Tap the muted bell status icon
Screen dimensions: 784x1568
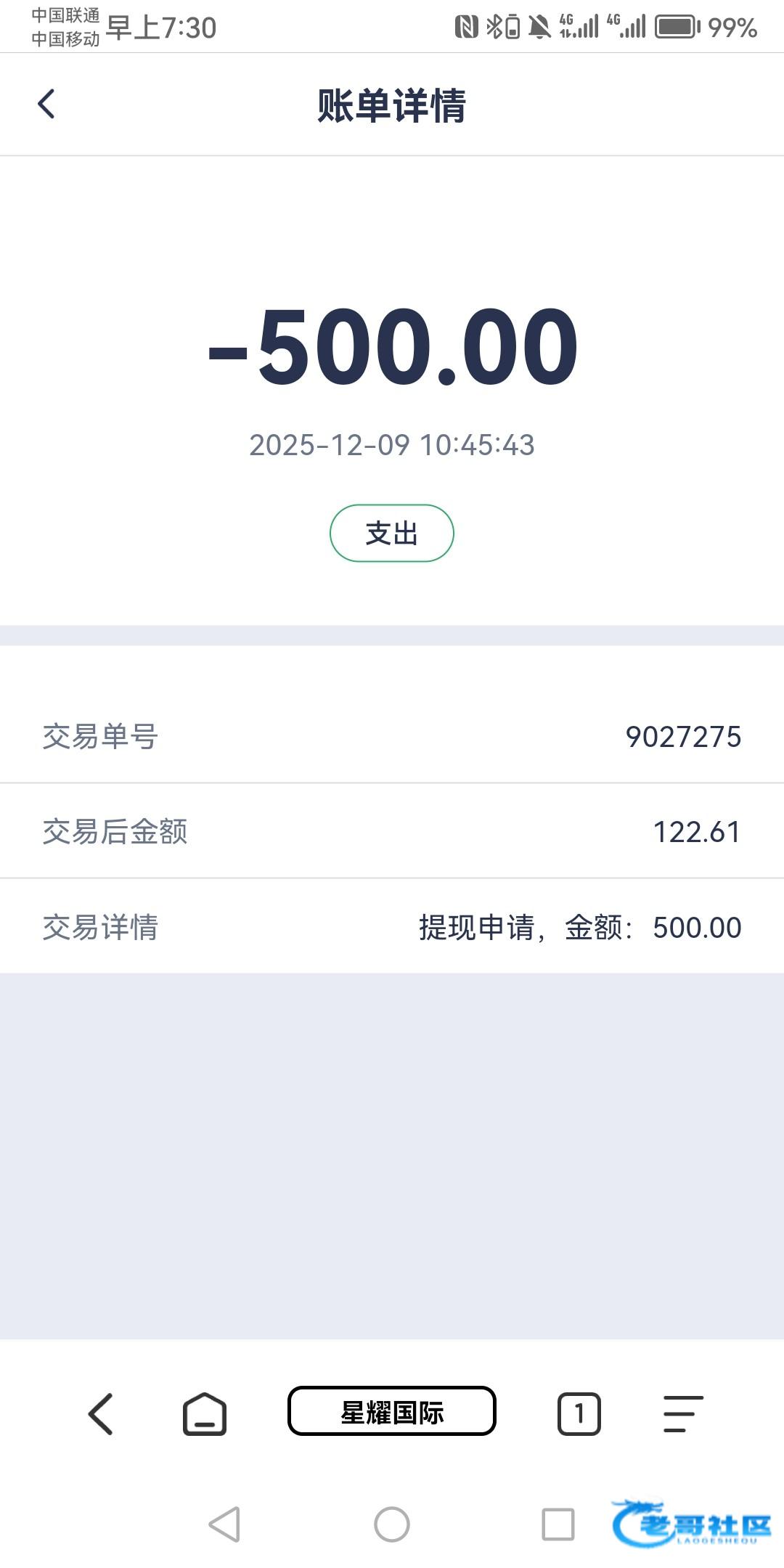pyautogui.click(x=539, y=28)
